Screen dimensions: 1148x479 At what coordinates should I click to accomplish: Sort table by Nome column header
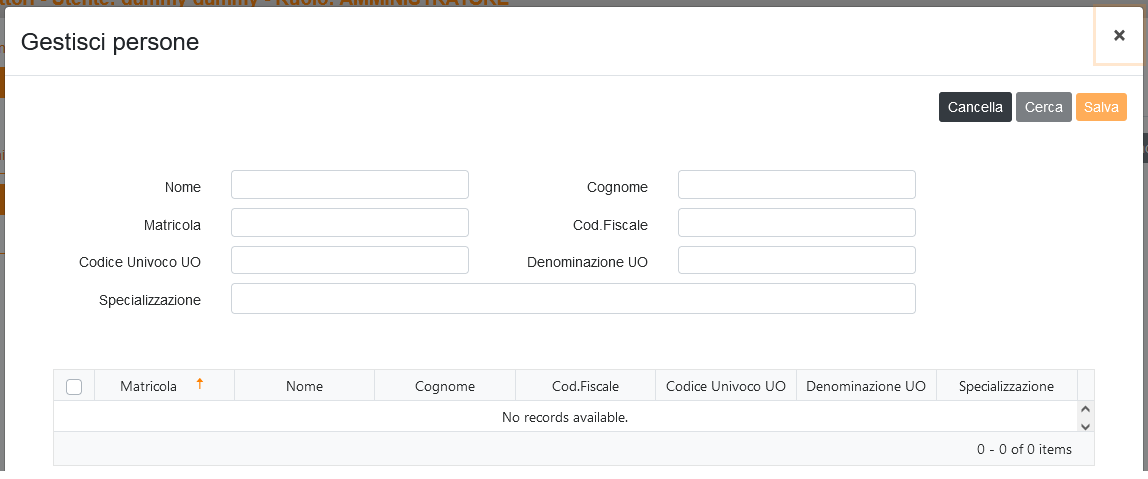point(305,386)
